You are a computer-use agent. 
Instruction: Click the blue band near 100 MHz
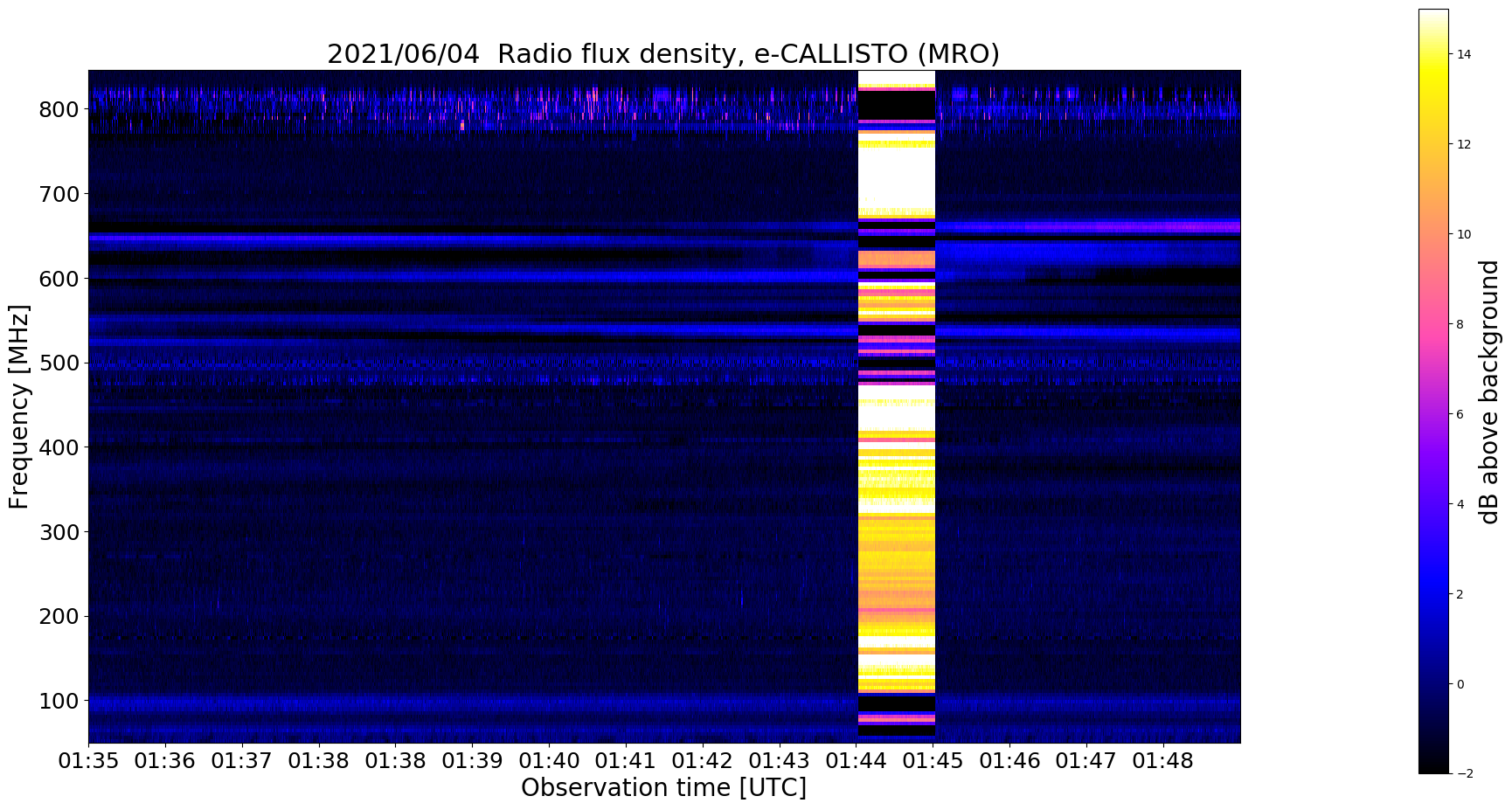[x=472, y=703]
